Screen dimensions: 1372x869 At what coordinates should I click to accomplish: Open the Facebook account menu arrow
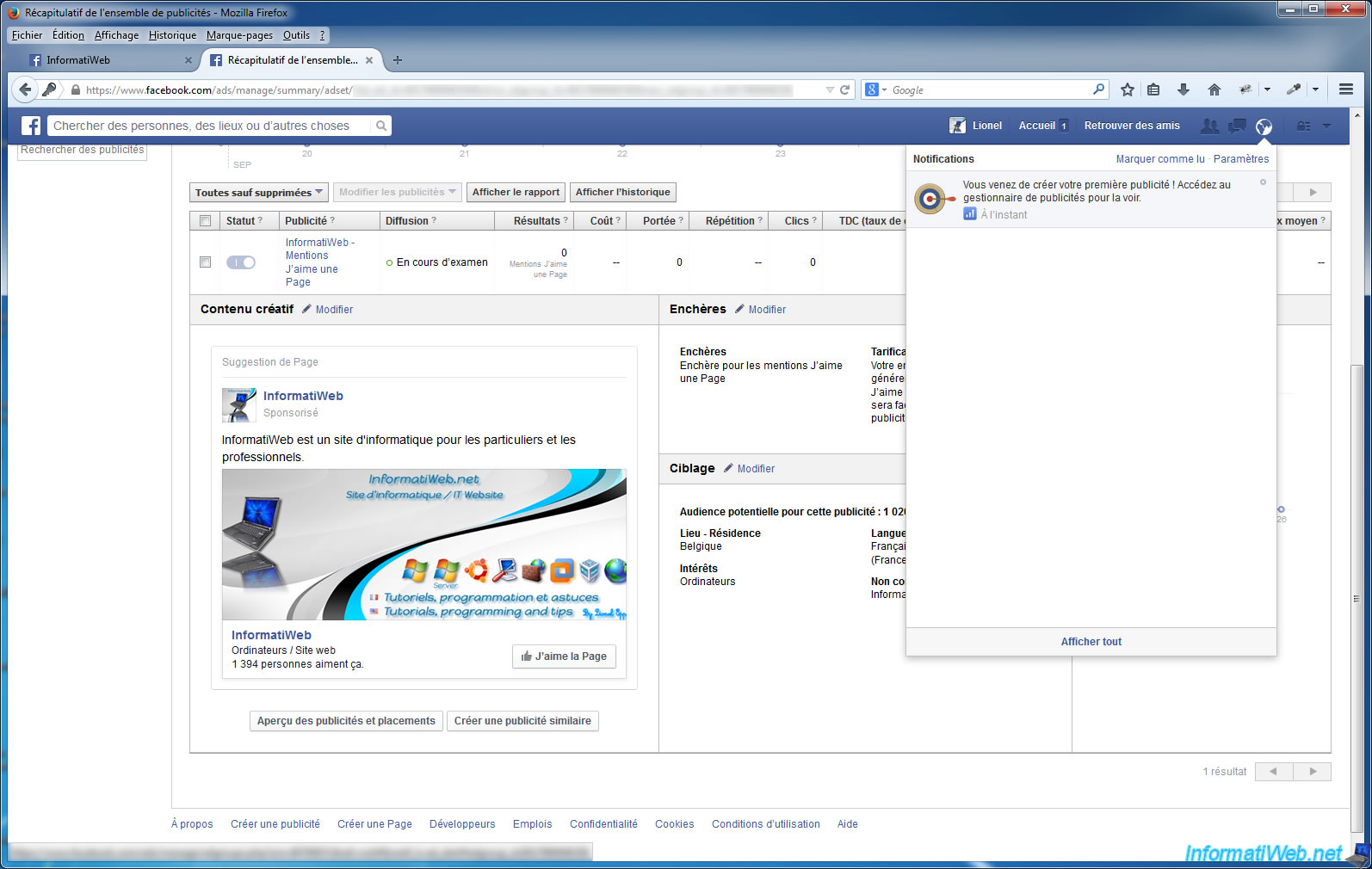(1326, 126)
